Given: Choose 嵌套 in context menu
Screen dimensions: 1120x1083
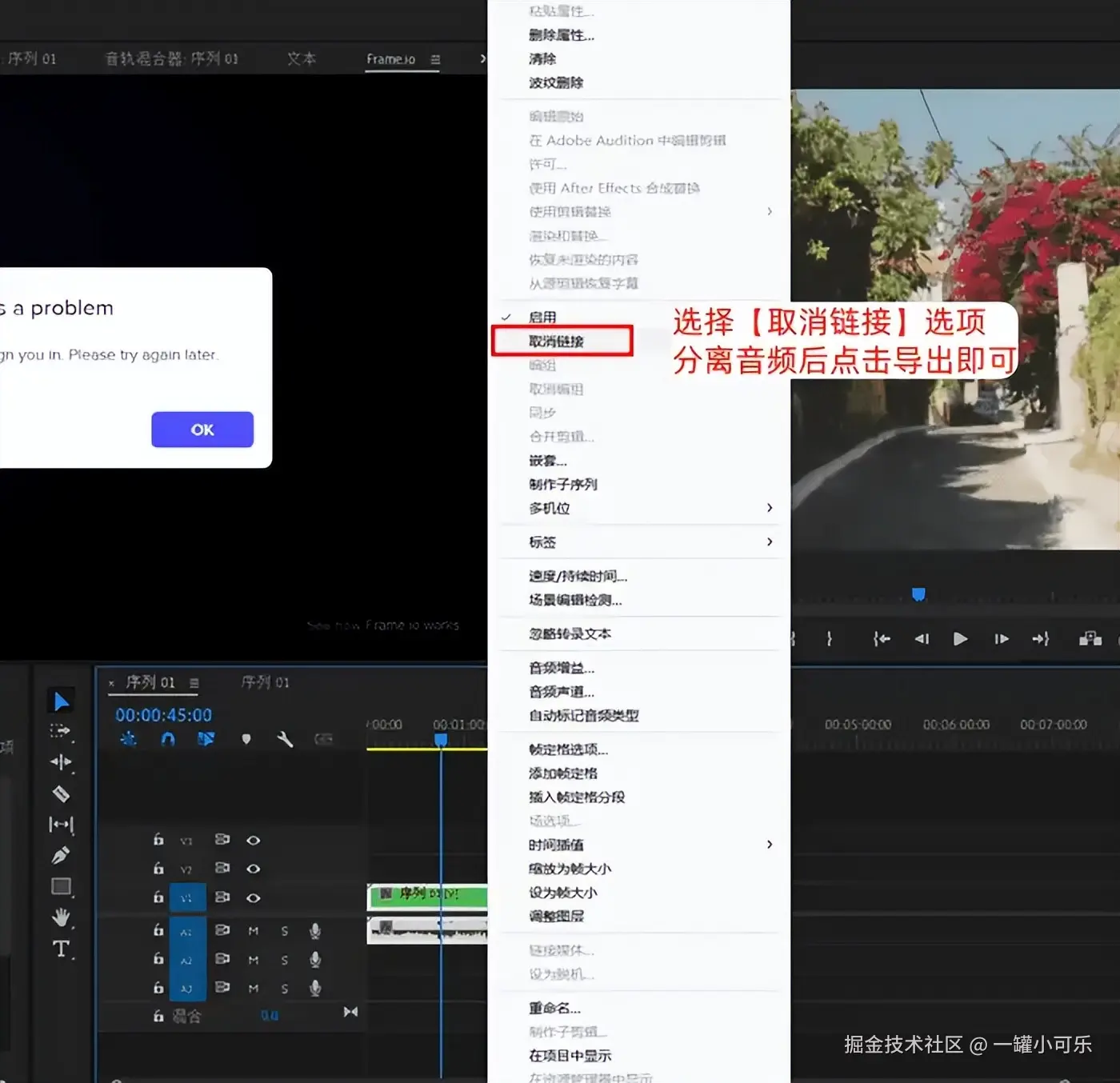Looking at the screenshot, I should pyautogui.click(x=547, y=461).
